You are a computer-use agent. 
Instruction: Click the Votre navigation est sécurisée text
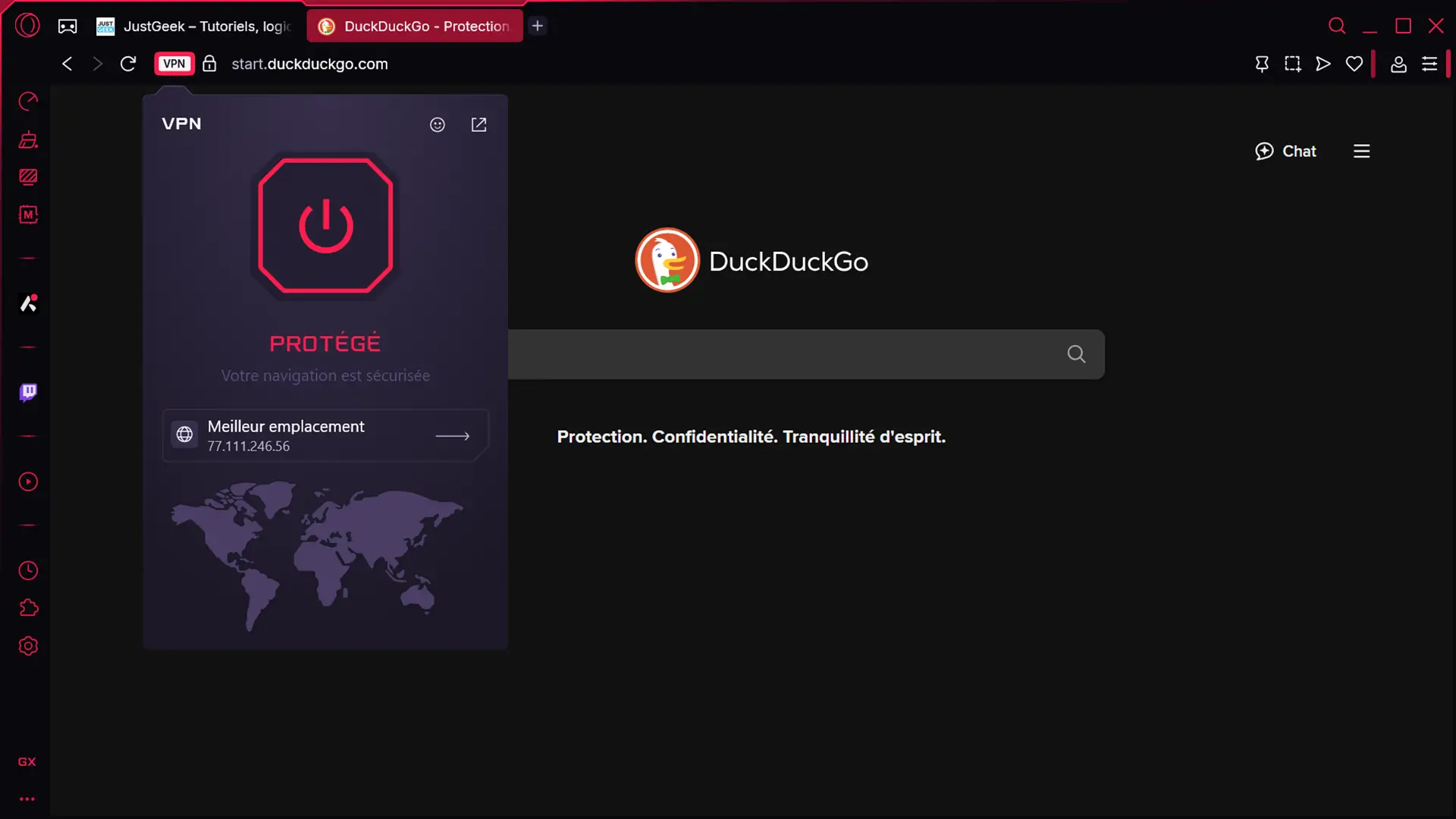point(325,375)
